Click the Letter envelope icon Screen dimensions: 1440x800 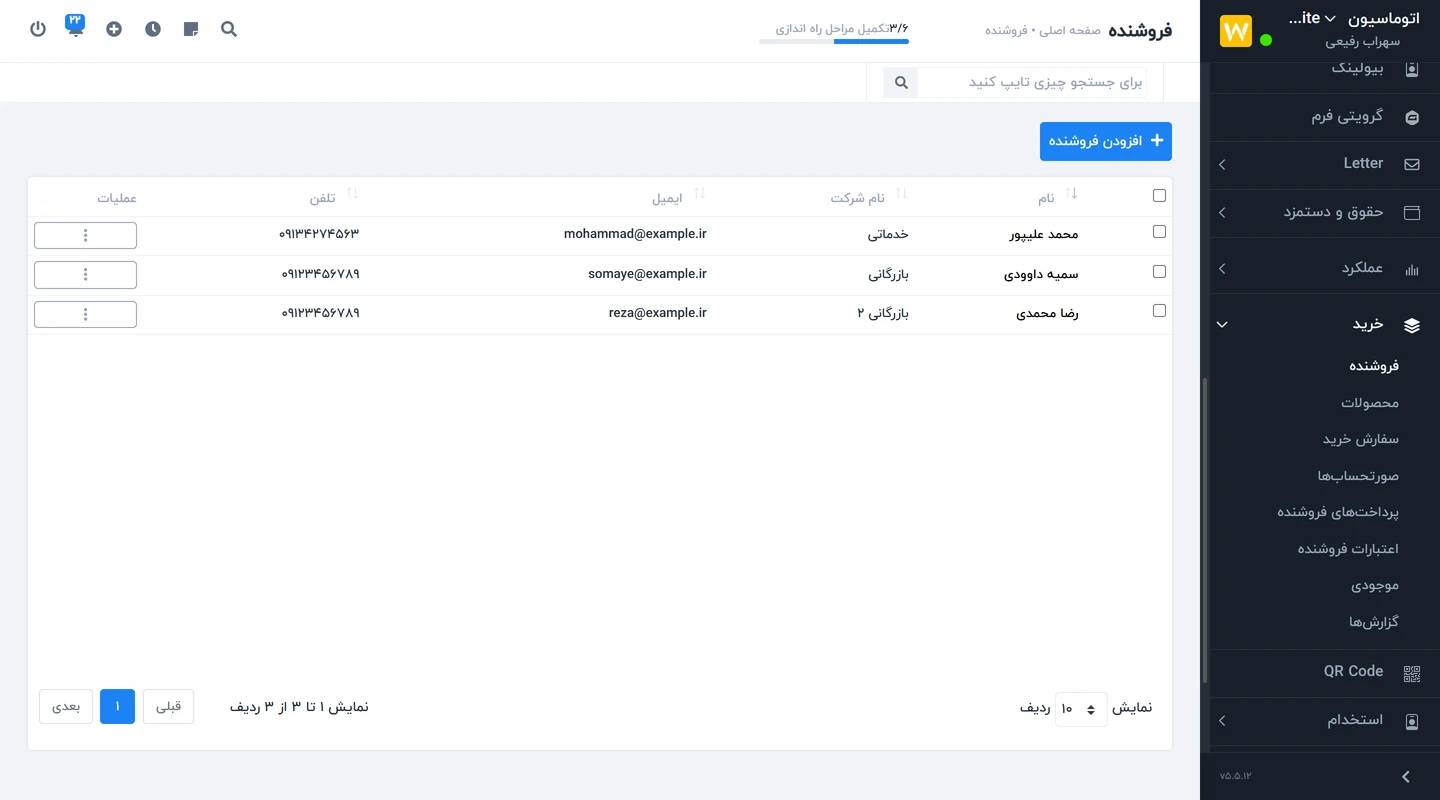(1412, 164)
